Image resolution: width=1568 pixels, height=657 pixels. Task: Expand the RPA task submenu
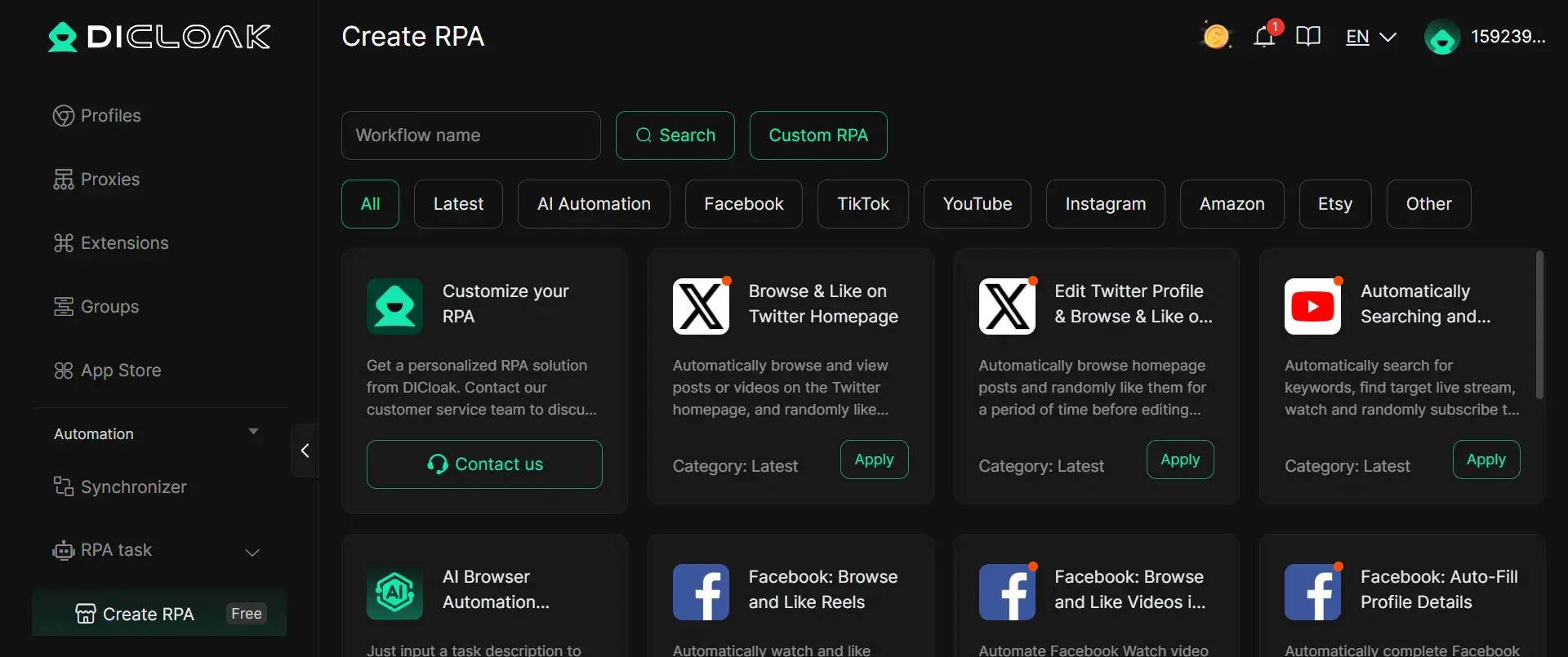point(252,553)
